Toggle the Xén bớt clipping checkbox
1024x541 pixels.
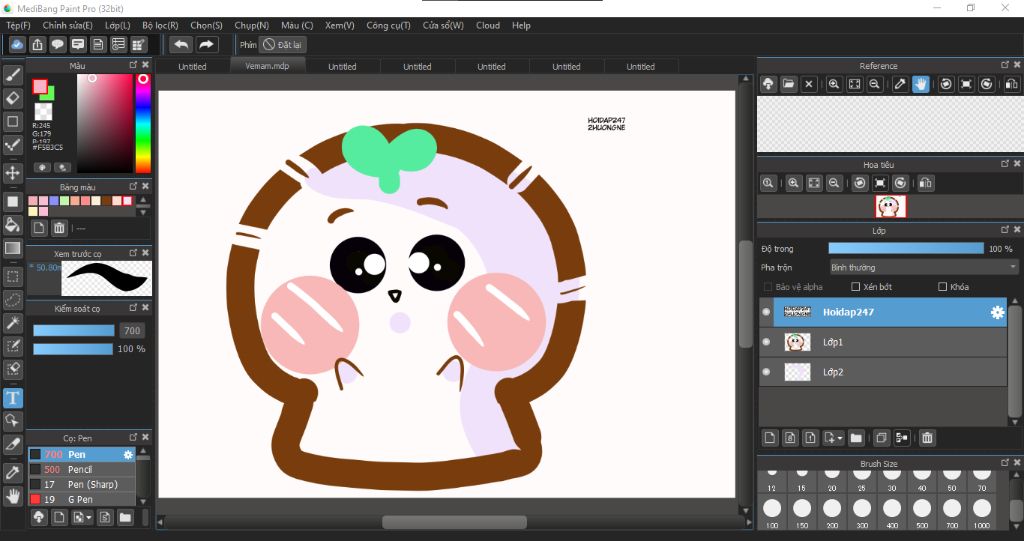coord(856,287)
